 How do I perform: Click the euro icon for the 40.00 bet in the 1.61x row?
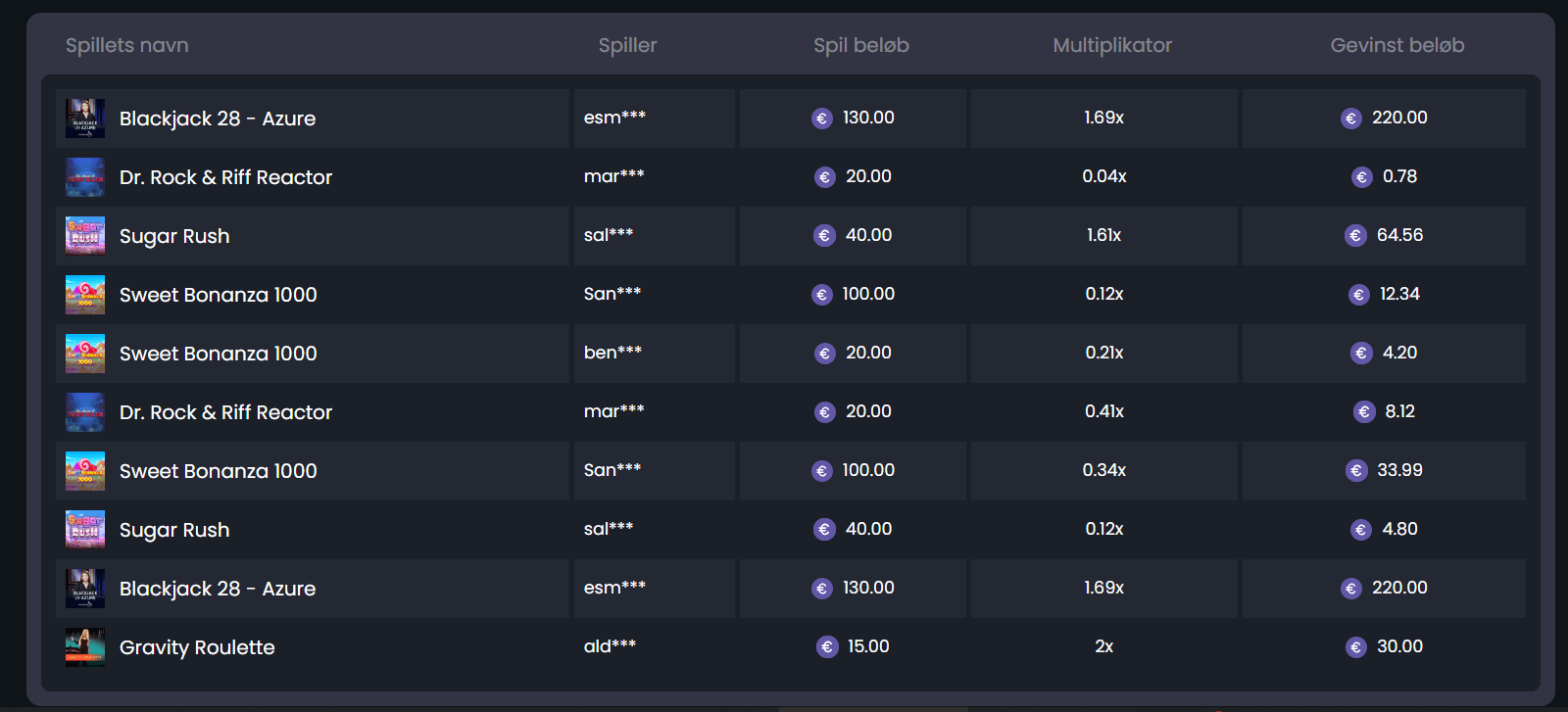[x=824, y=236]
